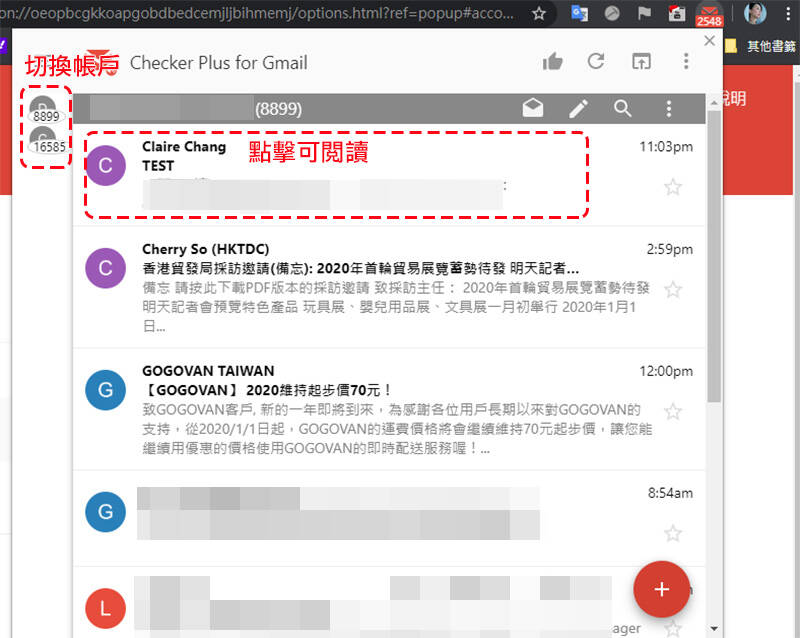The width and height of the screenshot is (800, 638).
Task: Refresh the inbox with the reload icon
Action: (x=596, y=62)
